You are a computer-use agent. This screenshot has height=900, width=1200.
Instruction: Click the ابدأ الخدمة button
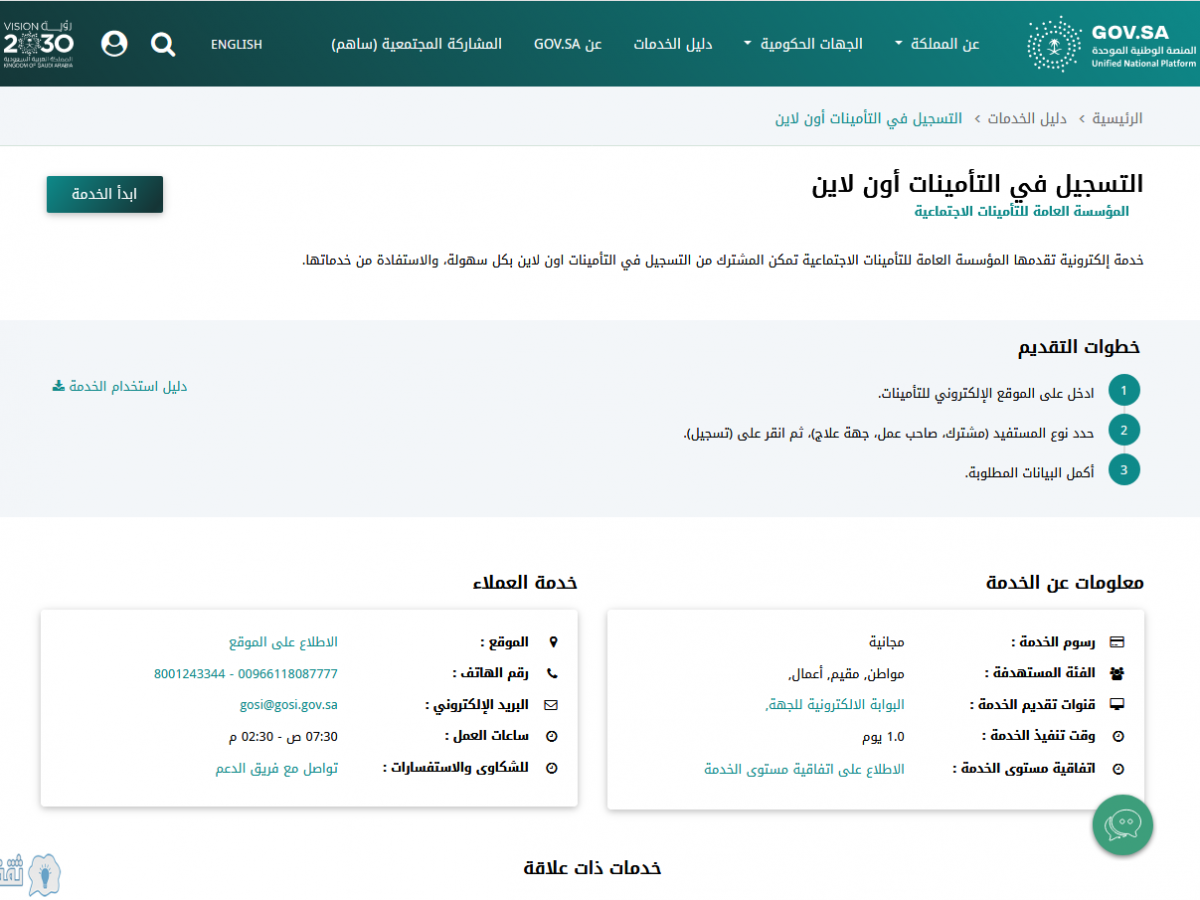pyautogui.click(x=105, y=194)
